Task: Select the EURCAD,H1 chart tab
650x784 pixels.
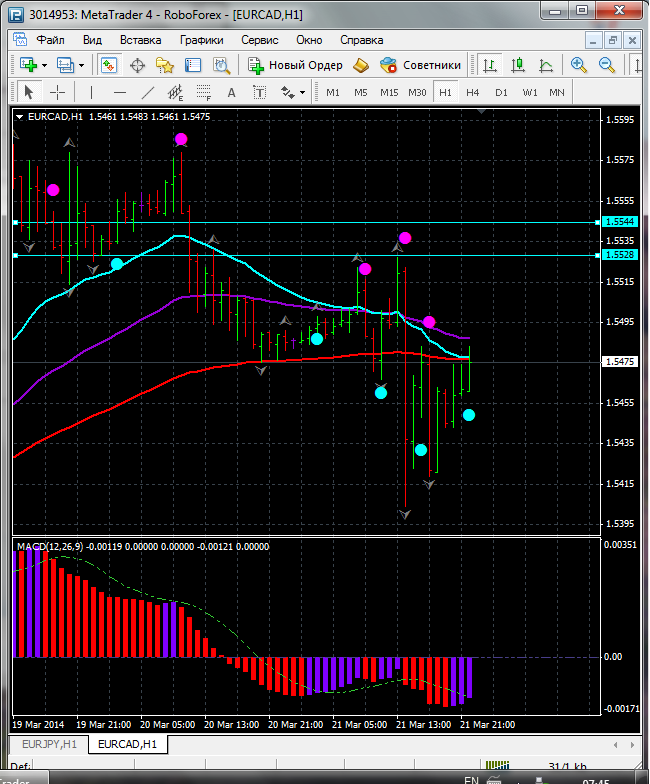Action: [x=128, y=744]
